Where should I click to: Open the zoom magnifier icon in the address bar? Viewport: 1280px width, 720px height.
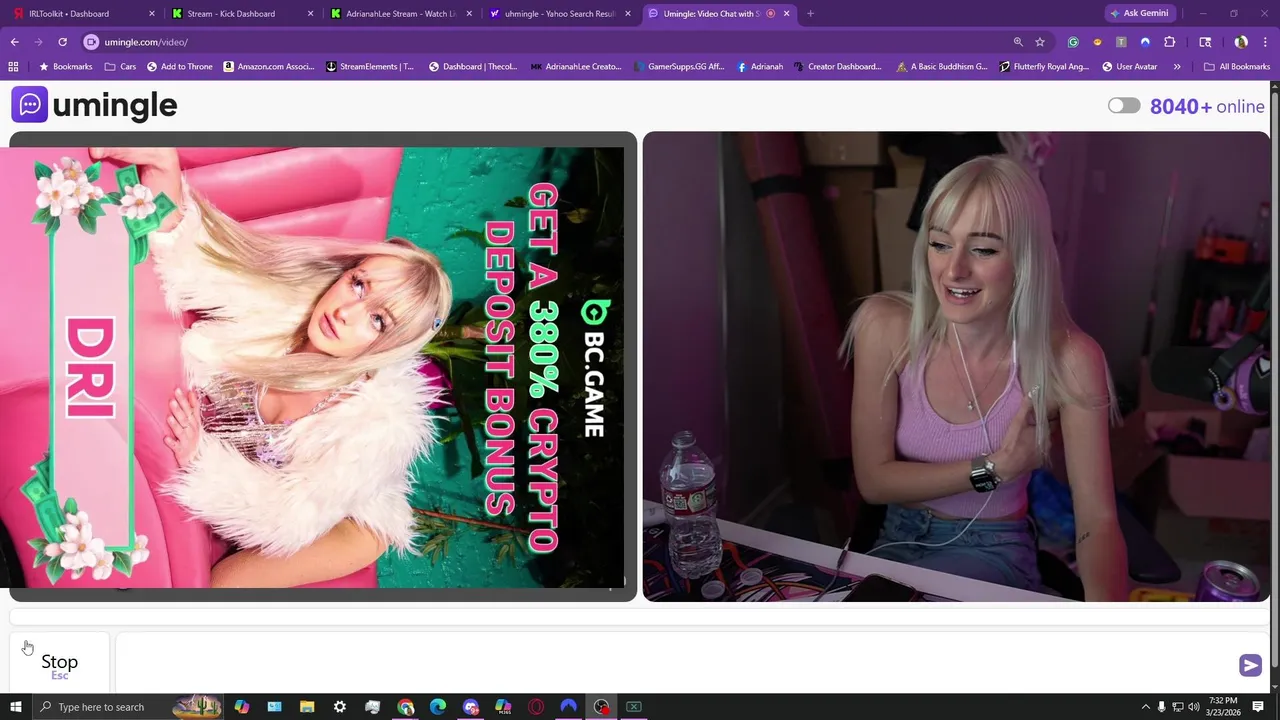pos(1018,42)
